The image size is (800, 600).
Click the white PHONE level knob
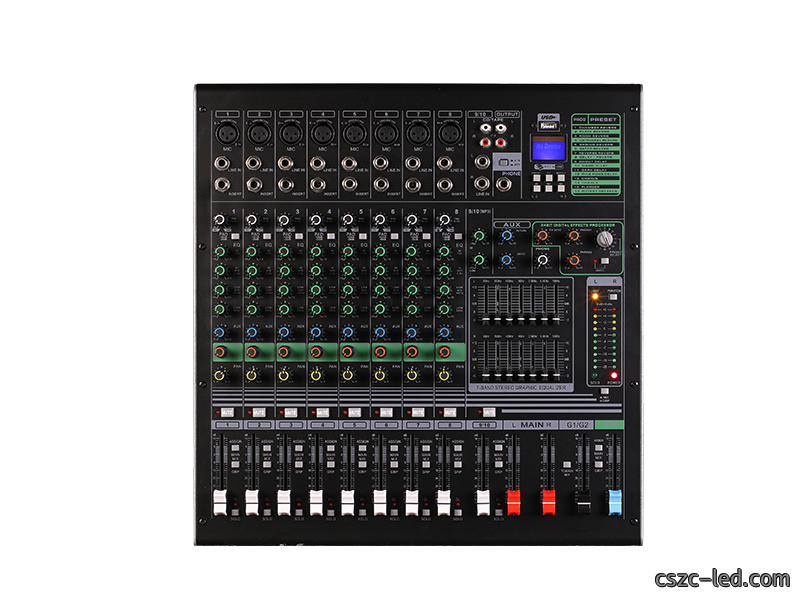tap(542, 260)
